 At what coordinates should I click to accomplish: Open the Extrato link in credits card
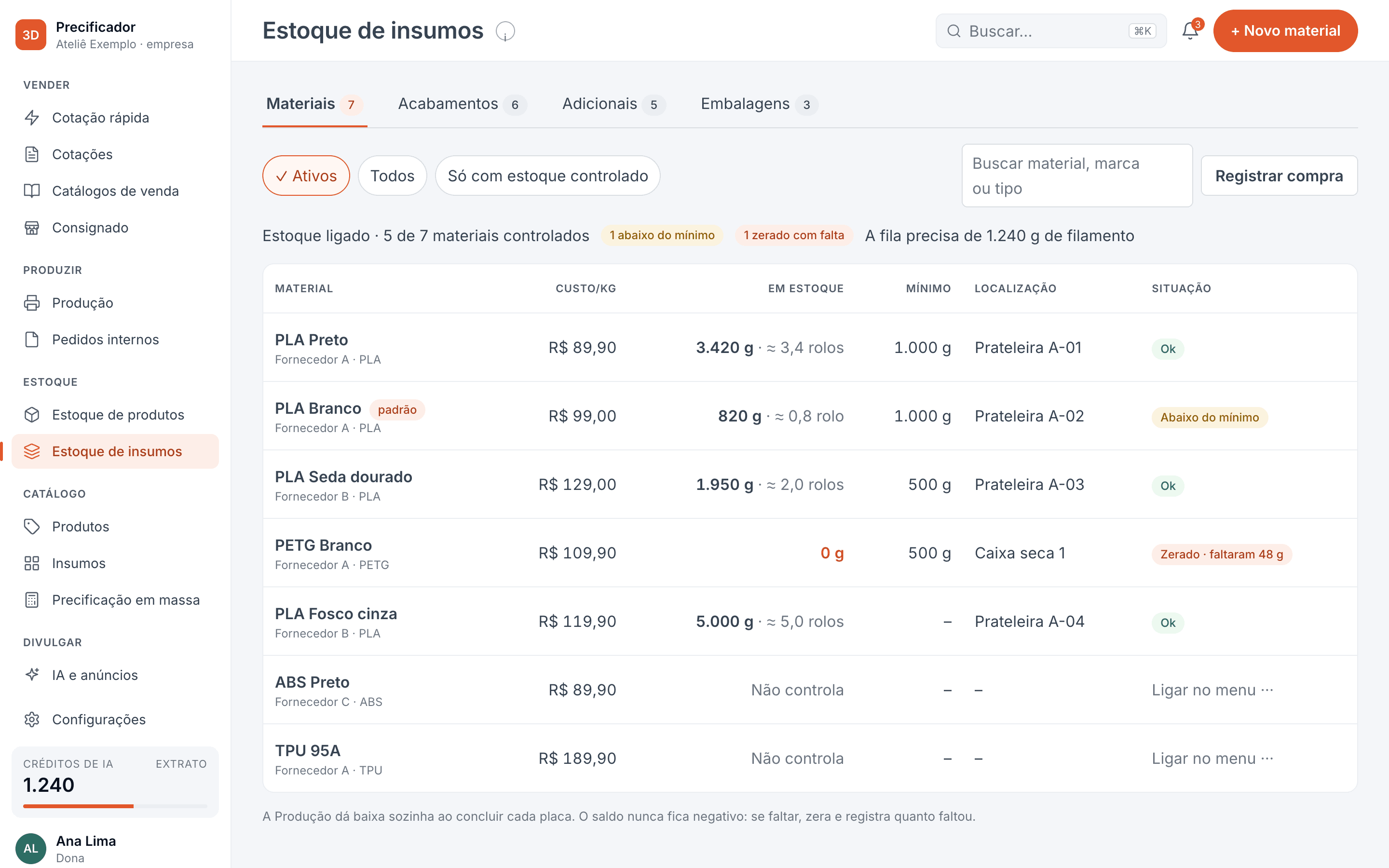[x=181, y=763]
